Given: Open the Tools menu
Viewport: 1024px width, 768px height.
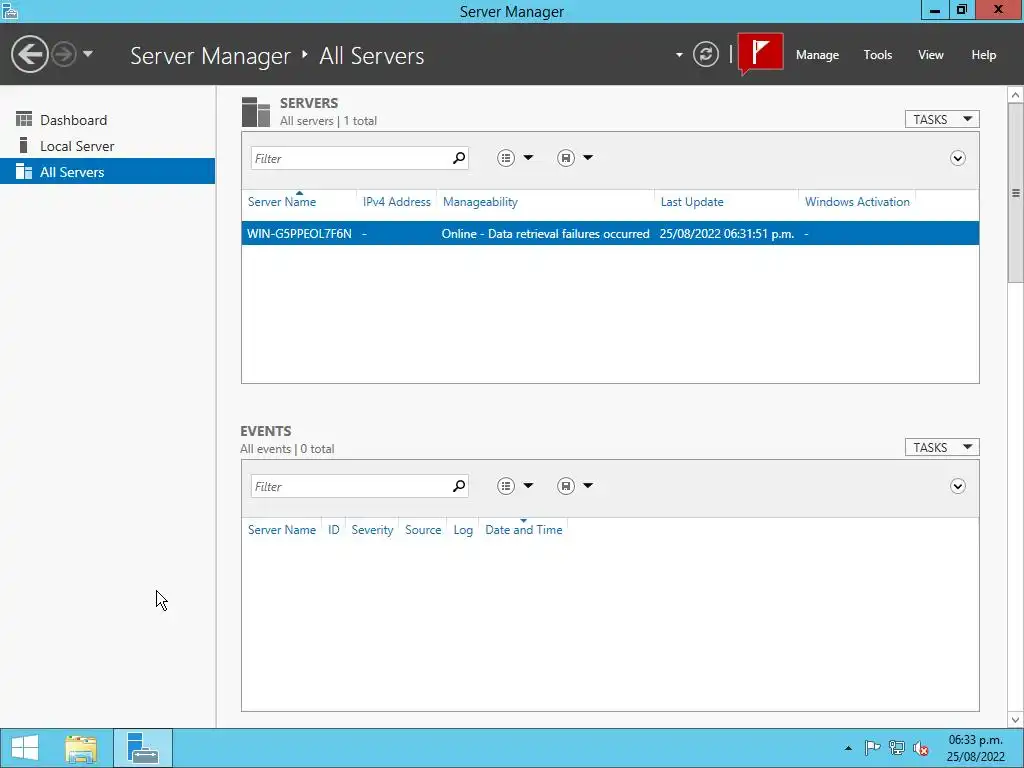Looking at the screenshot, I should pos(878,55).
